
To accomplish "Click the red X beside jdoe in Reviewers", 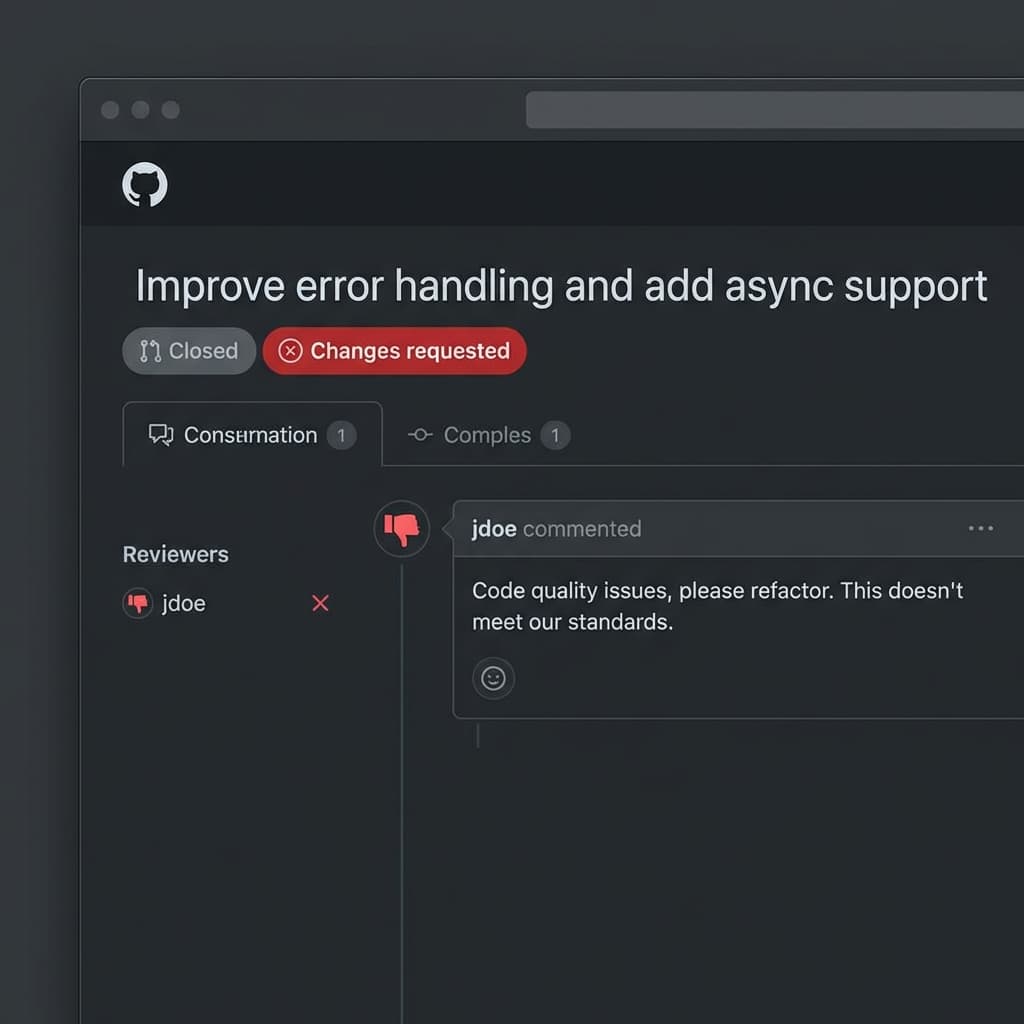I will click(x=320, y=603).
